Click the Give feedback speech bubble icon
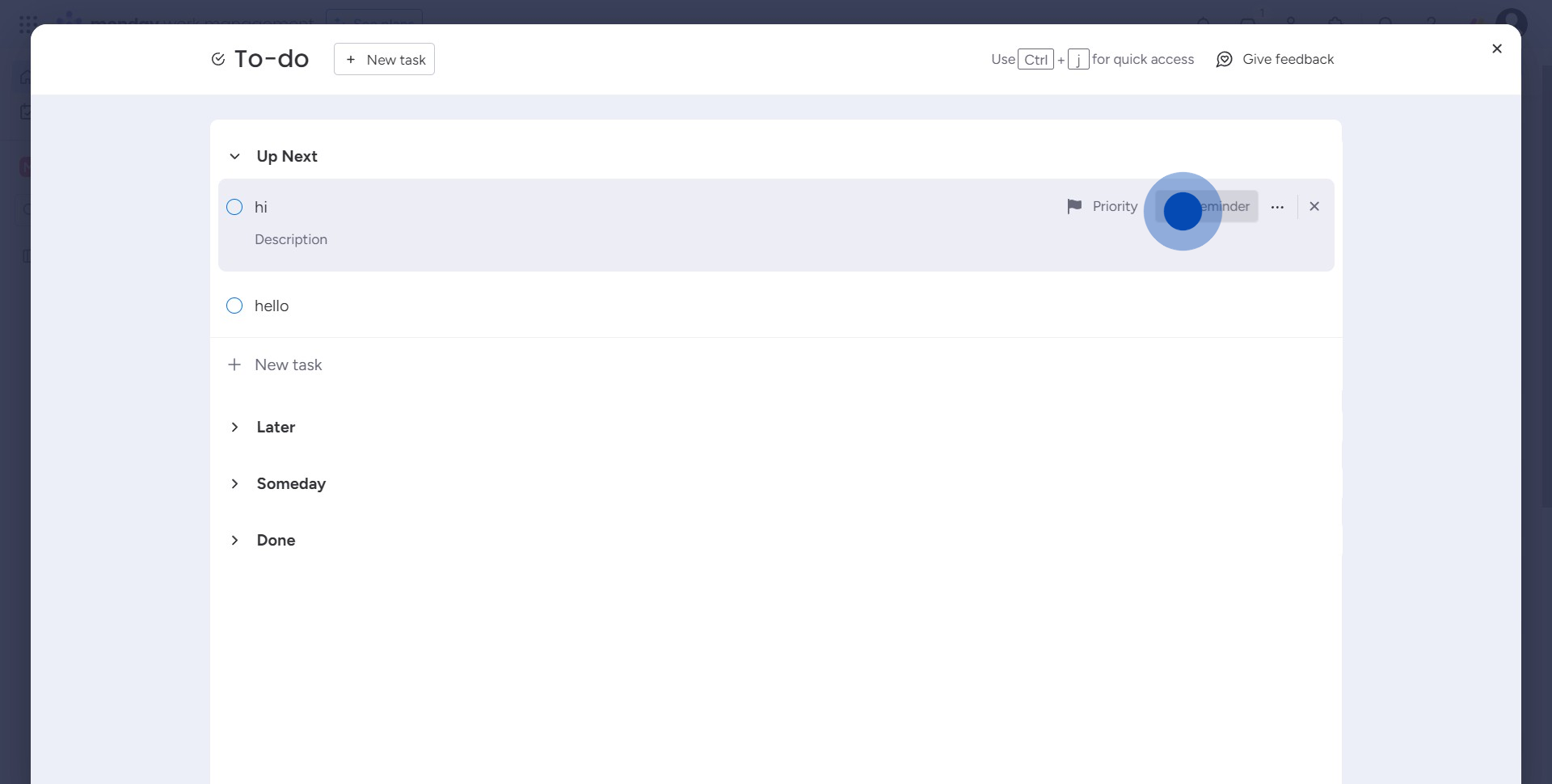Viewport: 1552px width, 784px height. point(1224,59)
